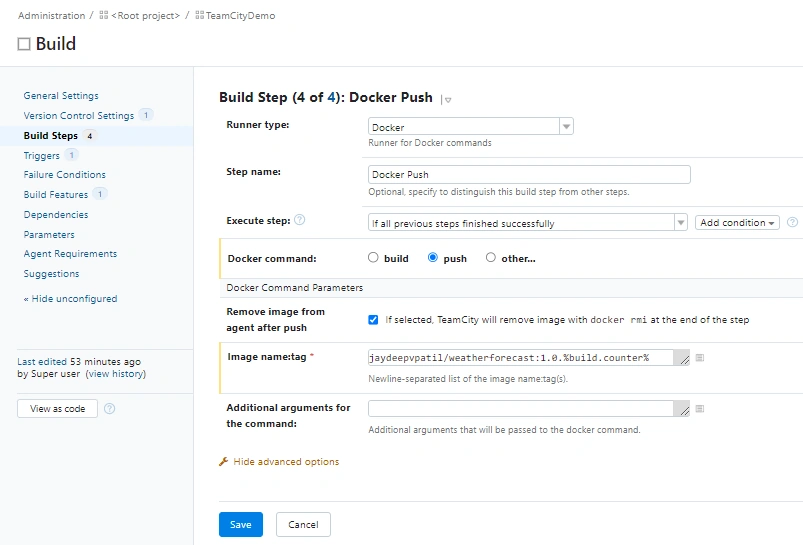Click Hide unconfigured link

[71, 299]
